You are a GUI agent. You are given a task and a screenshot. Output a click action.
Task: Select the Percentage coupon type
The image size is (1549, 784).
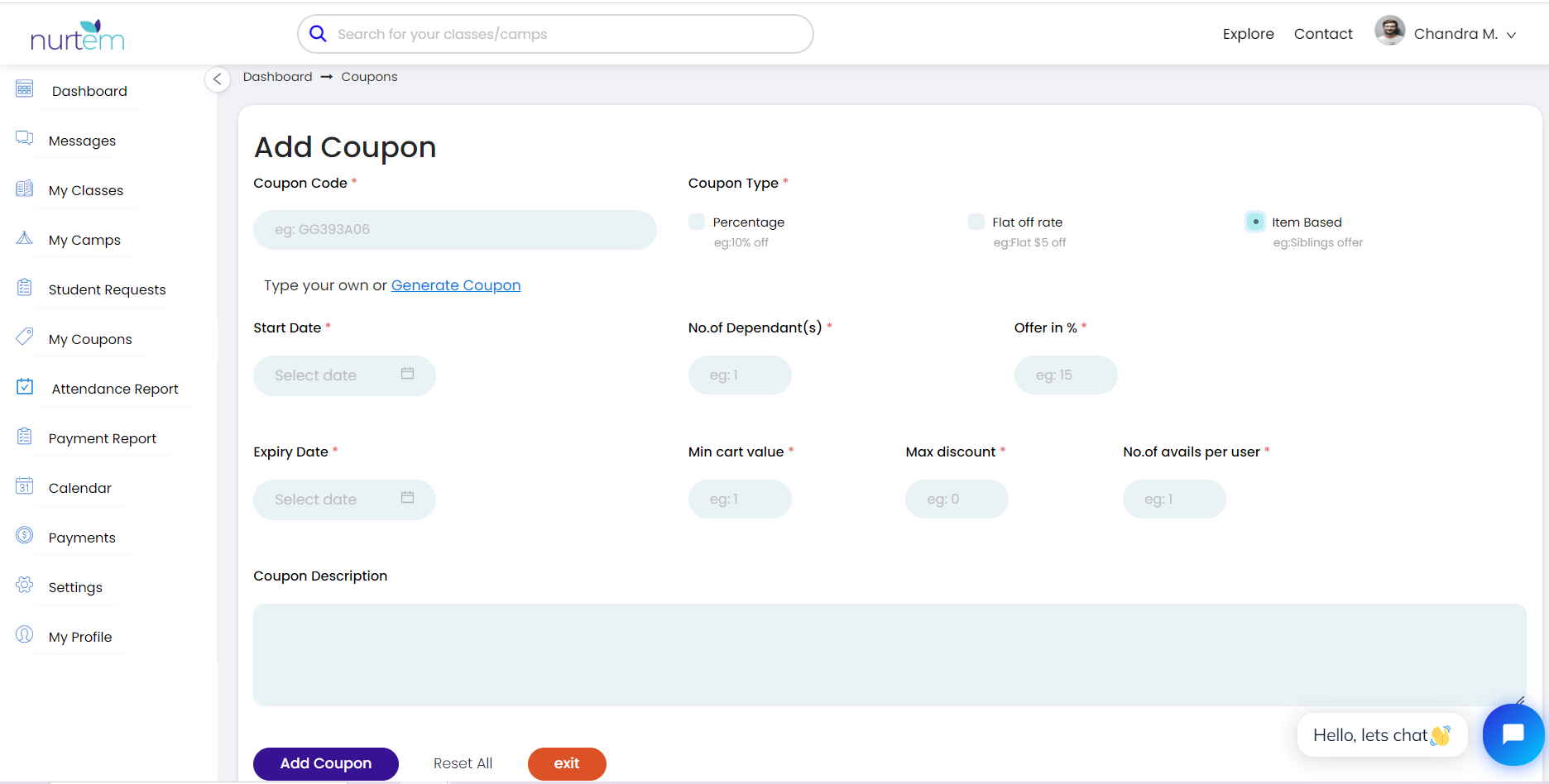point(697,222)
